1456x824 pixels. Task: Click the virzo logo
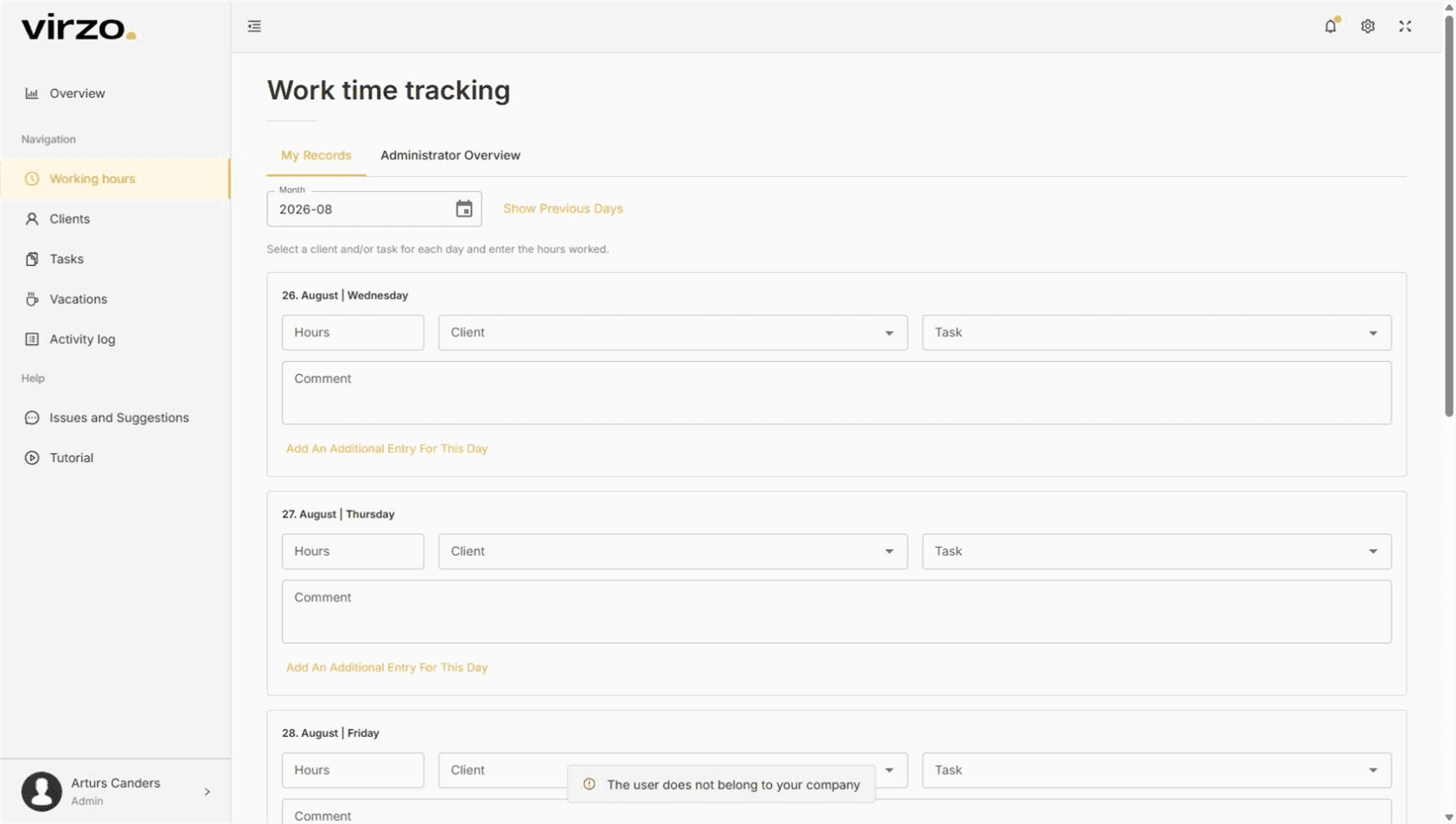(x=79, y=28)
